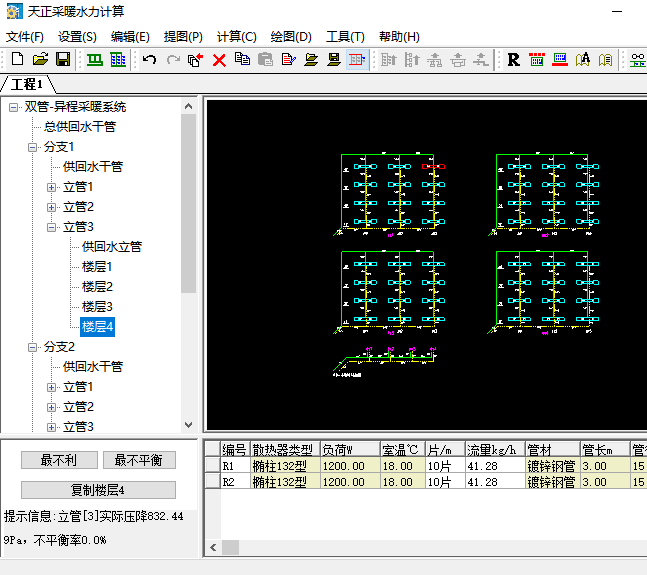
Task: Switch to the 工程1 tab
Action: coord(27,83)
